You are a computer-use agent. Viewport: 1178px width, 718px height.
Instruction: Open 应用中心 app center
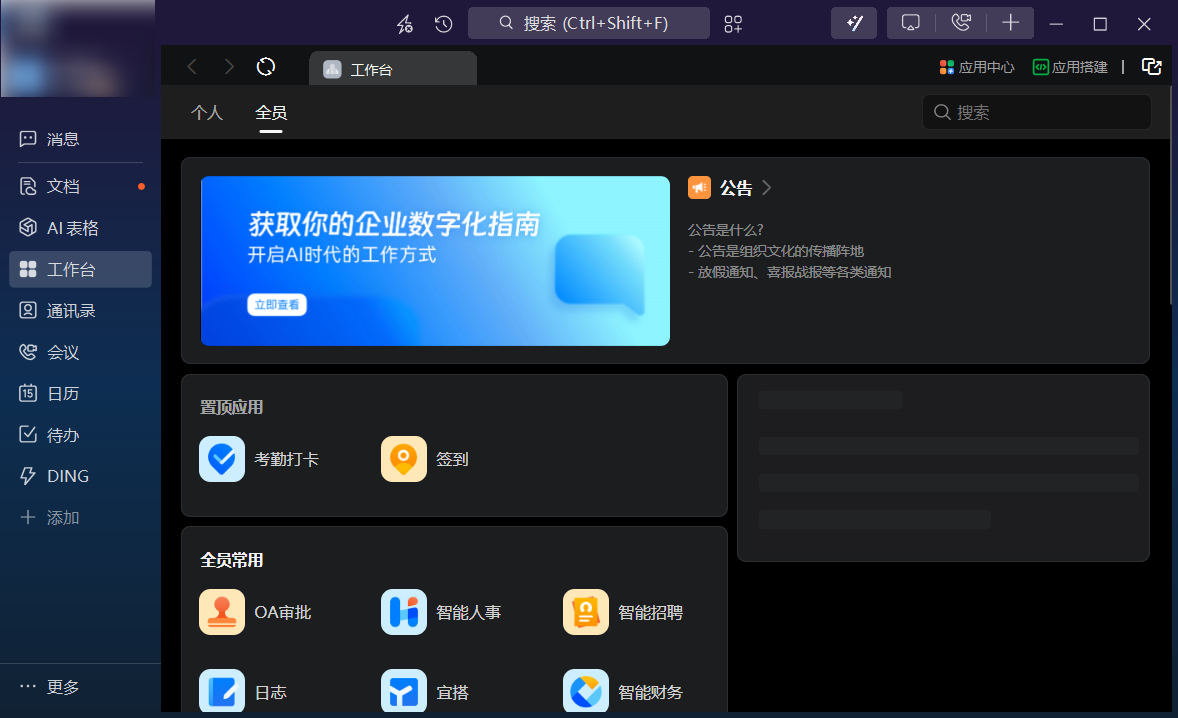[977, 68]
